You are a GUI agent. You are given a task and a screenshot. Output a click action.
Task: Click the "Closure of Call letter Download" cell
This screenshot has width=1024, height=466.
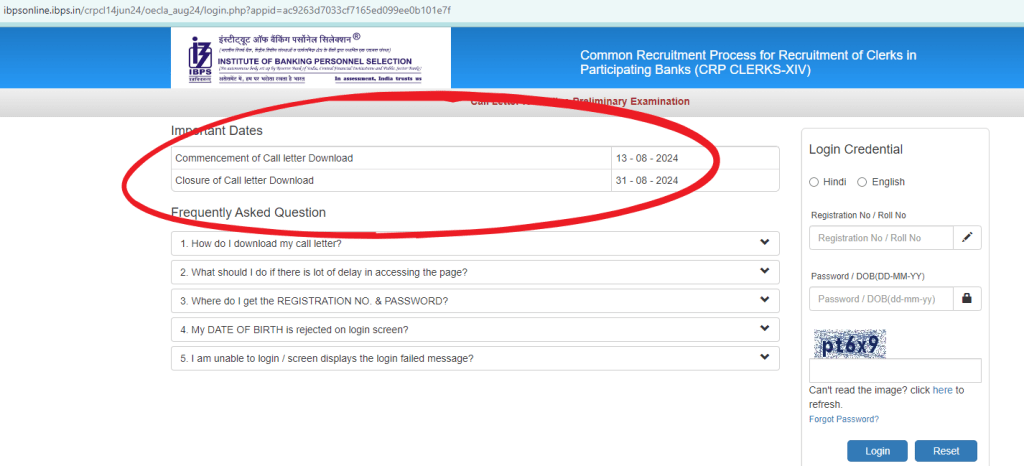click(391, 180)
